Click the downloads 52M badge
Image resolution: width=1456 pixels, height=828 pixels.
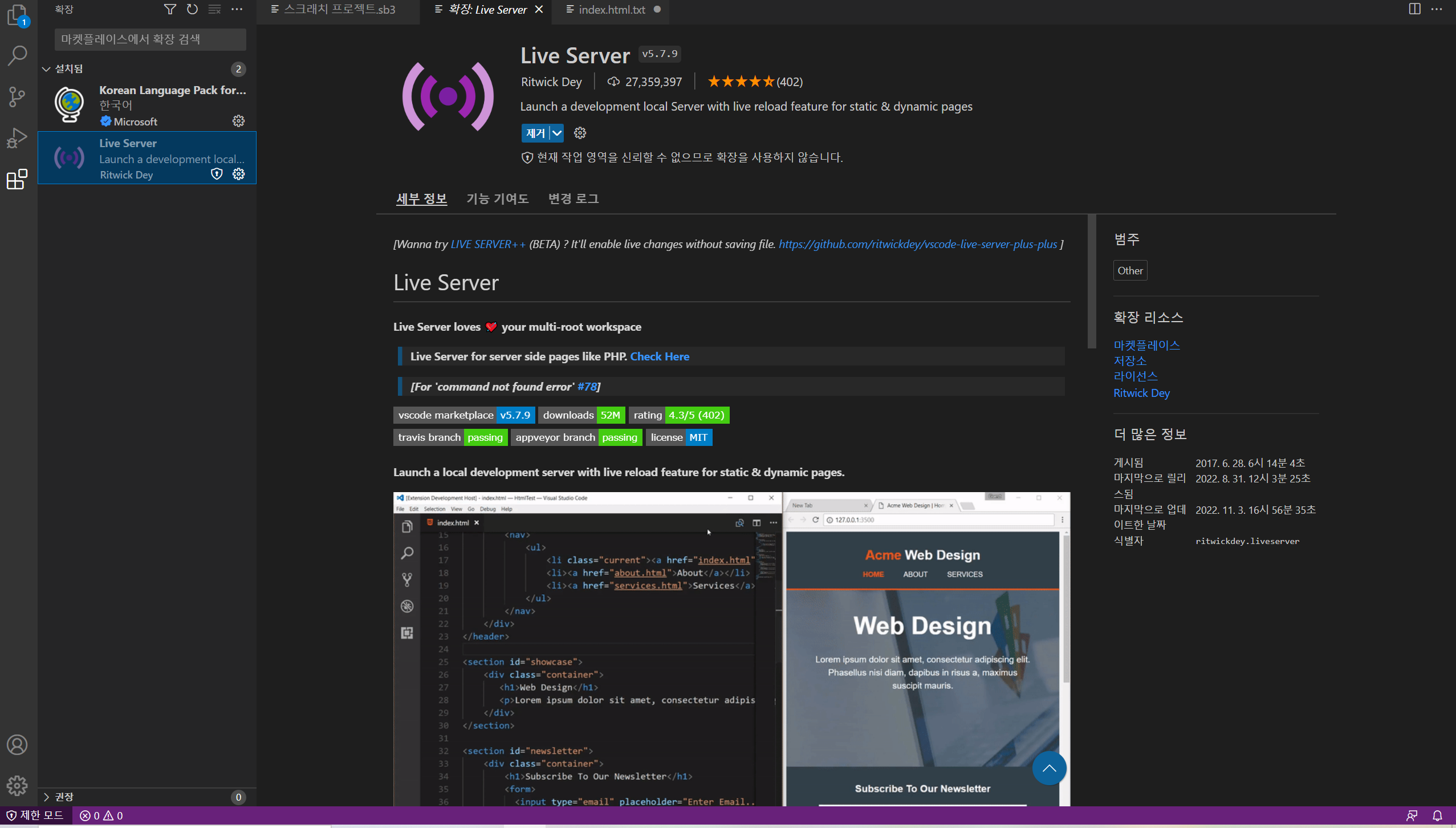pyautogui.click(x=581, y=415)
